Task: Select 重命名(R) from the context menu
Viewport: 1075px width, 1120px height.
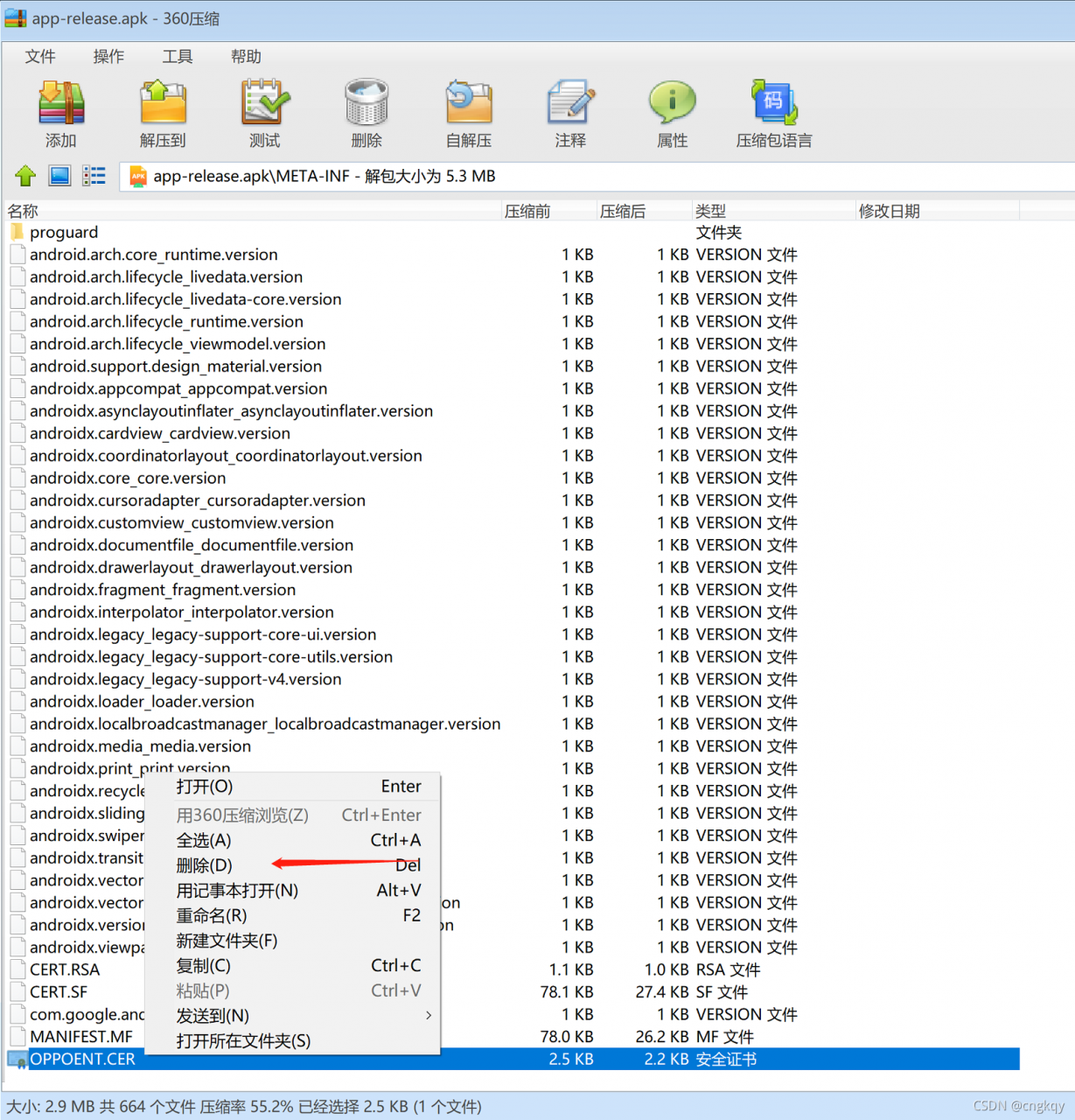Action: (x=212, y=915)
